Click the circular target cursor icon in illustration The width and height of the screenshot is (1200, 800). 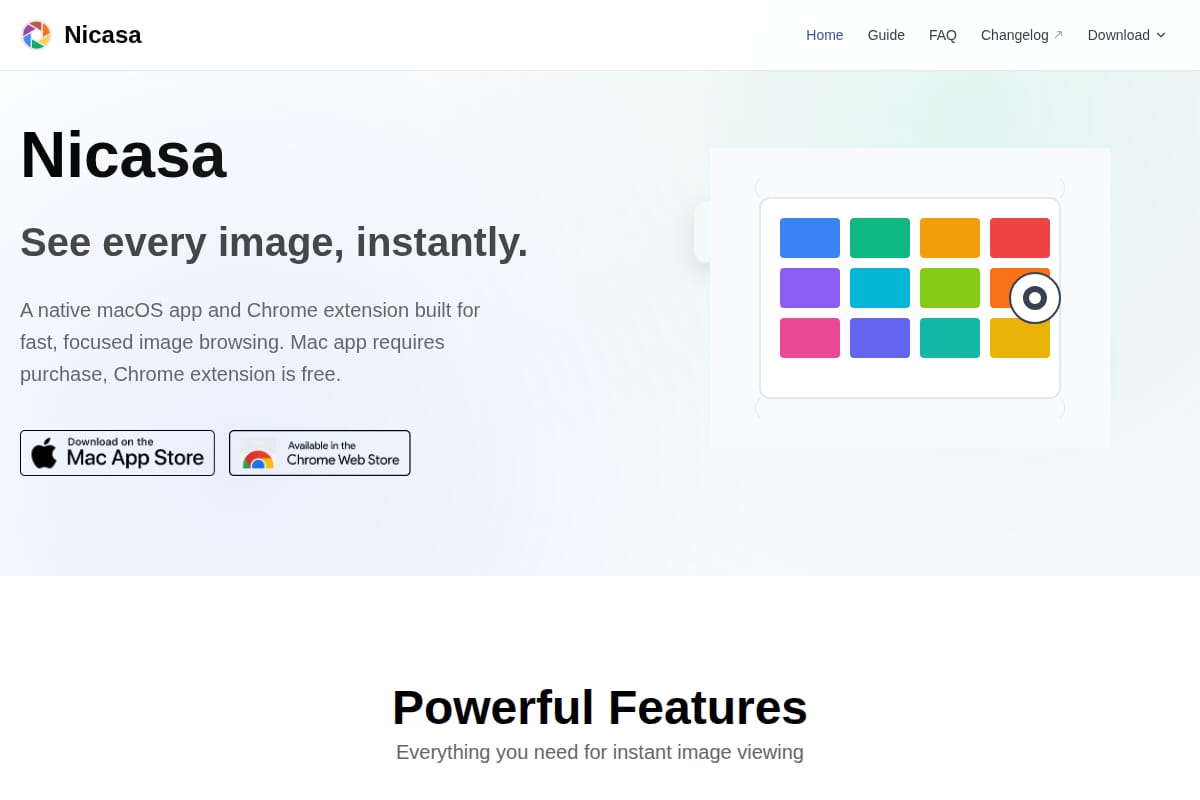(1035, 298)
